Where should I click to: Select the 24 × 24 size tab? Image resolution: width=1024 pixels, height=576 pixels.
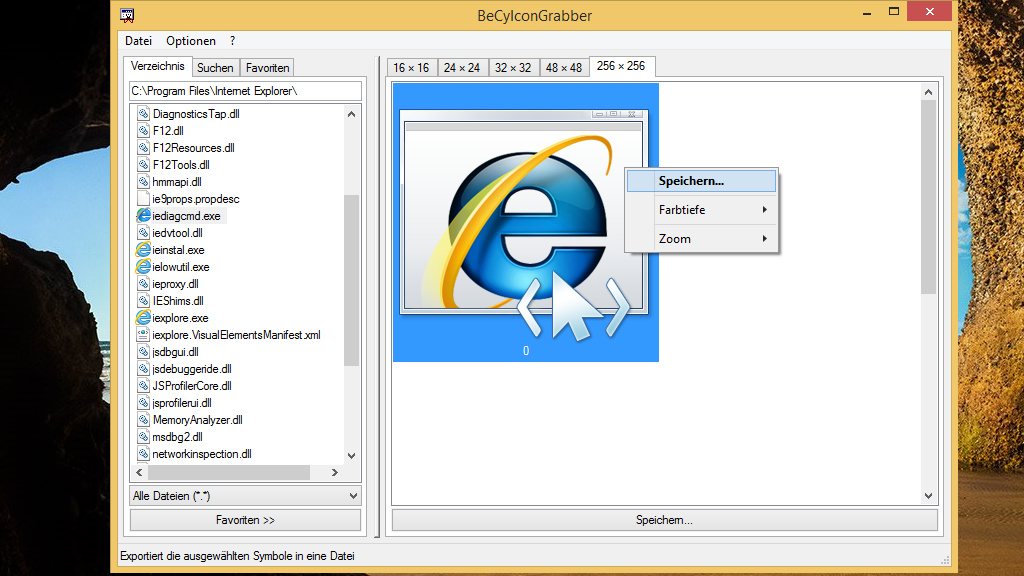point(462,67)
